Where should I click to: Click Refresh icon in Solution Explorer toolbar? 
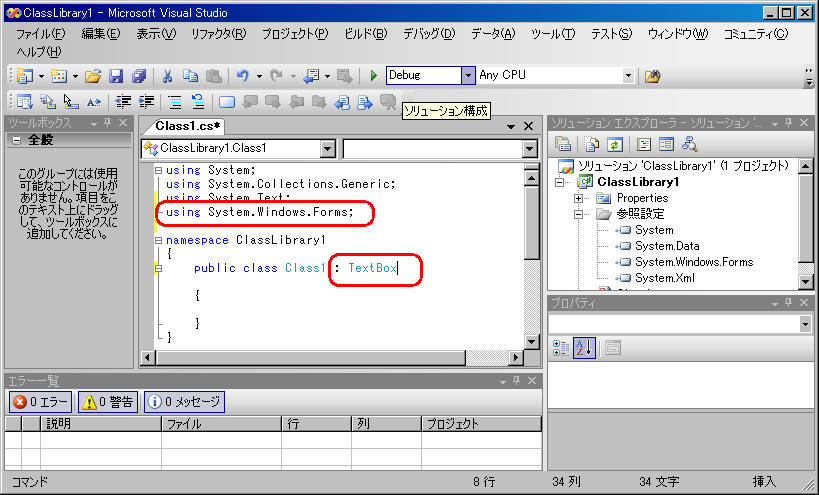click(x=616, y=144)
